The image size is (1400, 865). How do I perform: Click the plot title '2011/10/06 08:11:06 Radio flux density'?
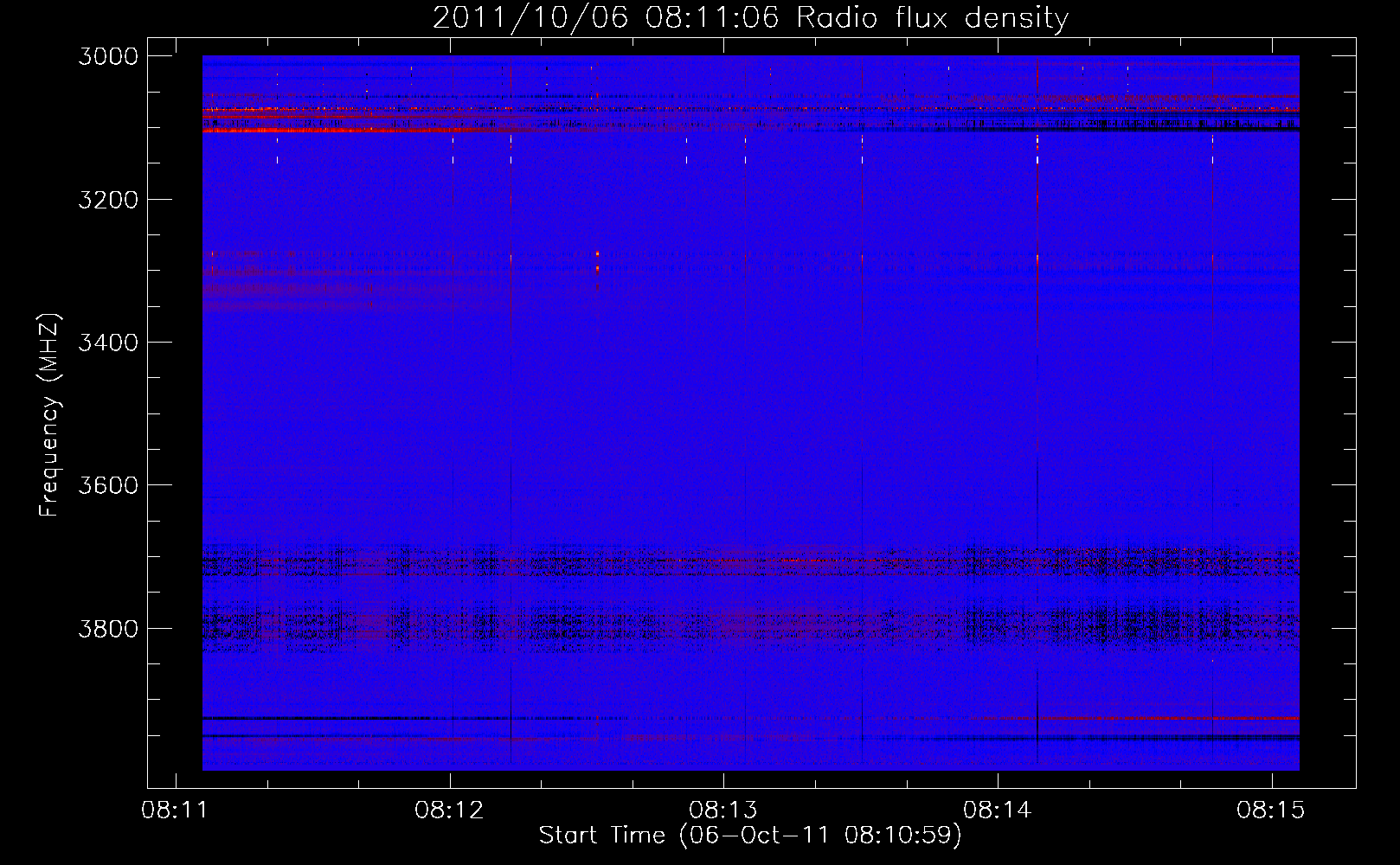click(750, 18)
